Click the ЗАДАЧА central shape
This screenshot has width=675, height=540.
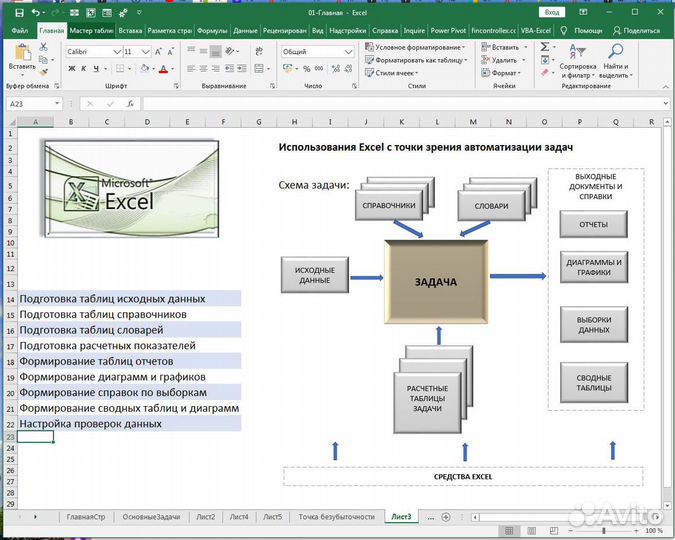436,282
